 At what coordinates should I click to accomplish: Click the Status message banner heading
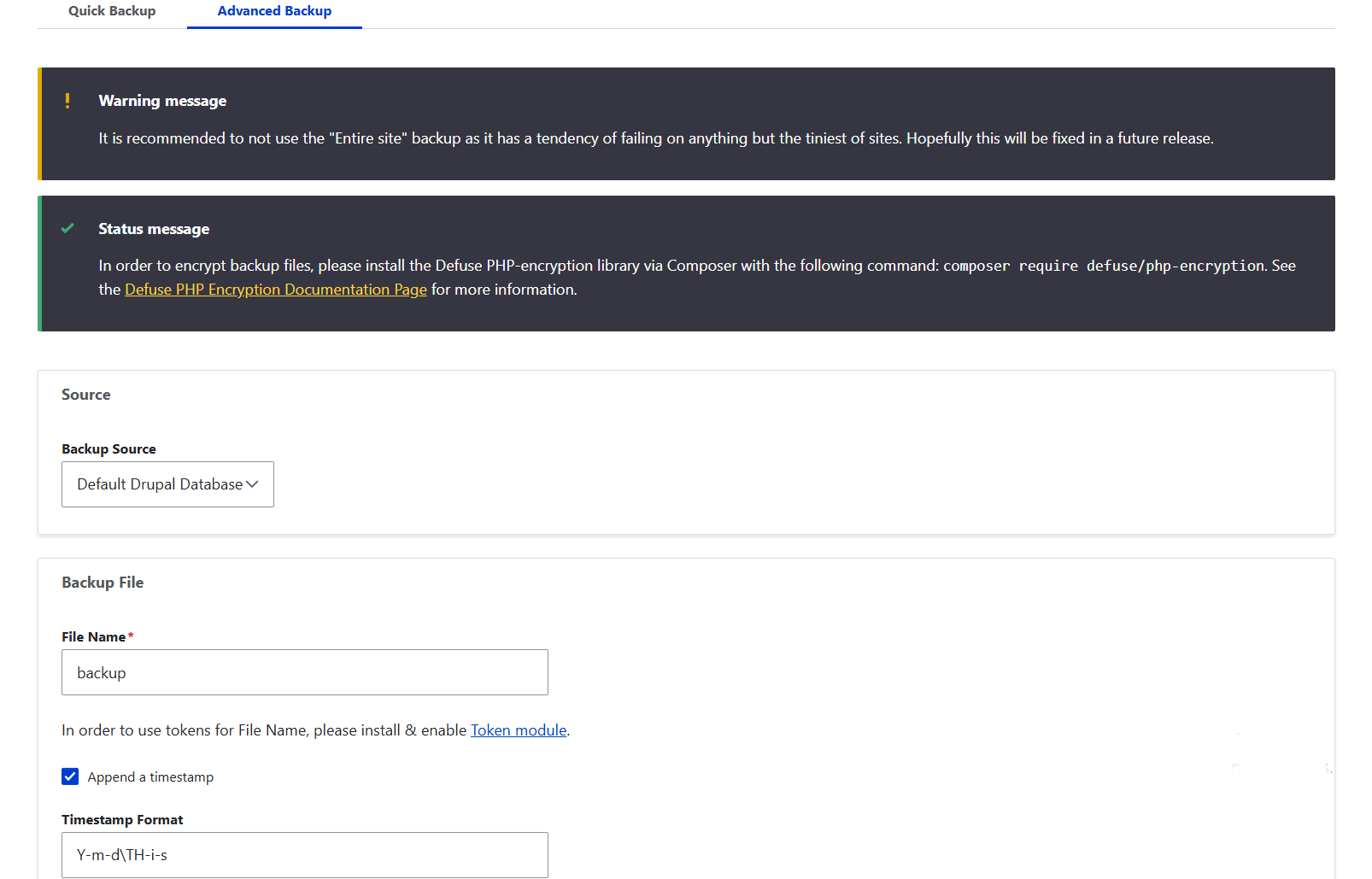[x=154, y=228]
